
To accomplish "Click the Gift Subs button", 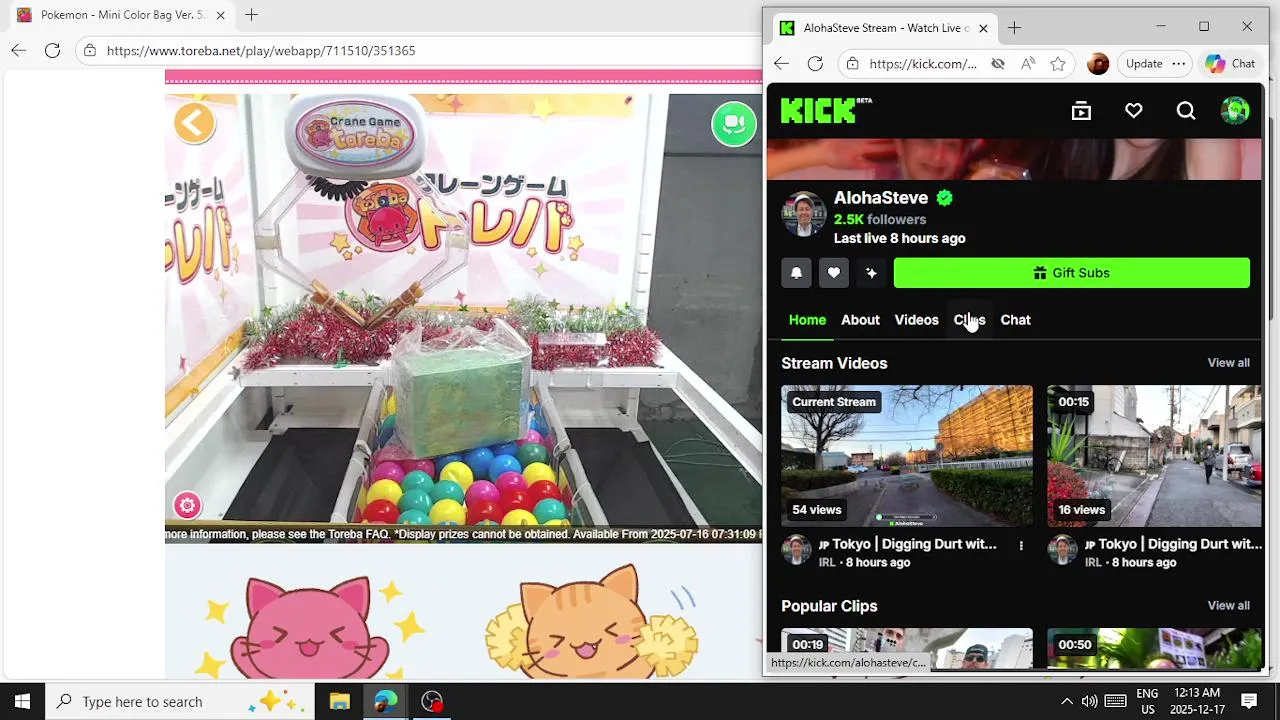I will click(1072, 273).
